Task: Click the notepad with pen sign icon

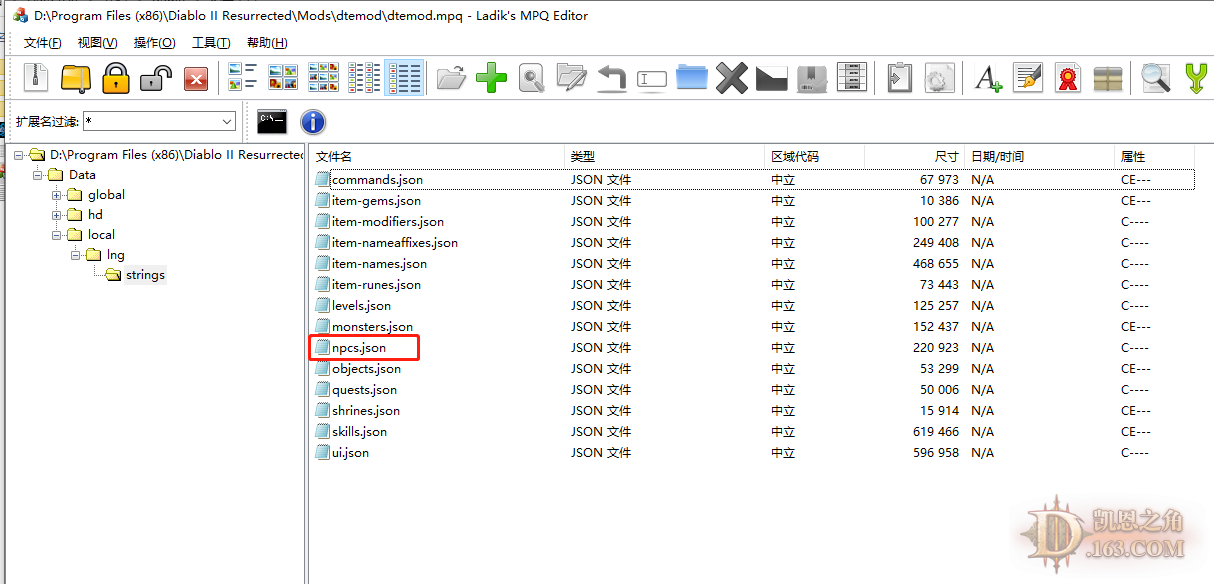Action: coord(1028,78)
